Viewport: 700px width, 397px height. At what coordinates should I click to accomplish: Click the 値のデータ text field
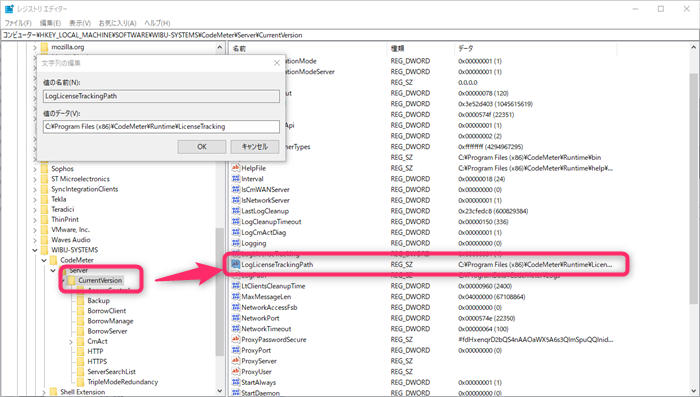coord(162,126)
